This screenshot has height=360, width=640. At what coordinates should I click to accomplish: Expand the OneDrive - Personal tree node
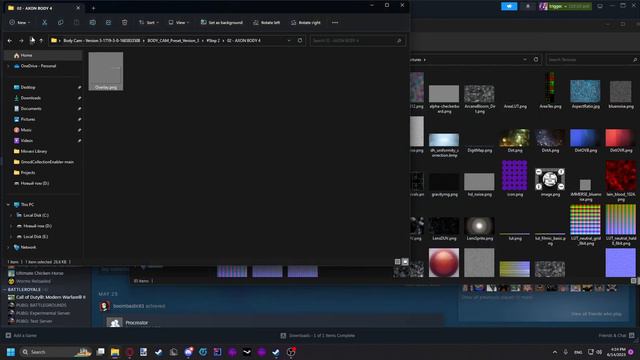pyautogui.click(x=9, y=66)
